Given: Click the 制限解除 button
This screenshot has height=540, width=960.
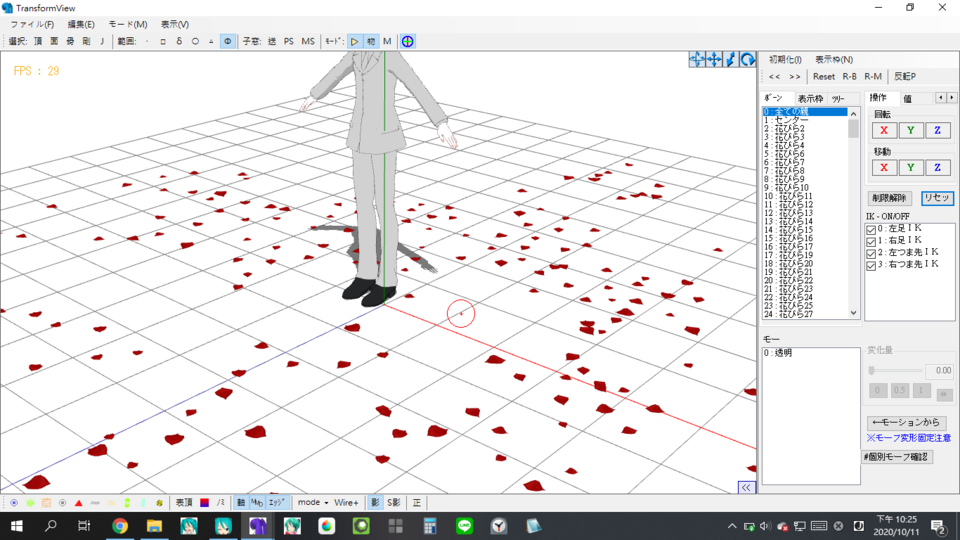Looking at the screenshot, I should coord(889,198).
